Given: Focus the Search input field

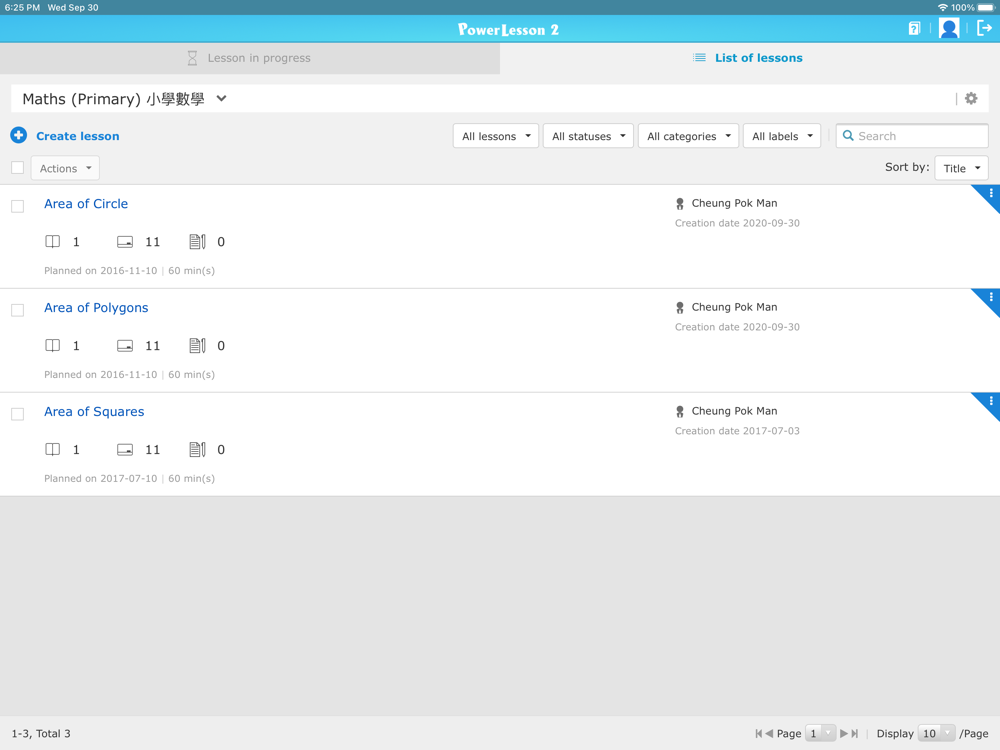Looking at the screenshot, I should click(x=912, y=136).
